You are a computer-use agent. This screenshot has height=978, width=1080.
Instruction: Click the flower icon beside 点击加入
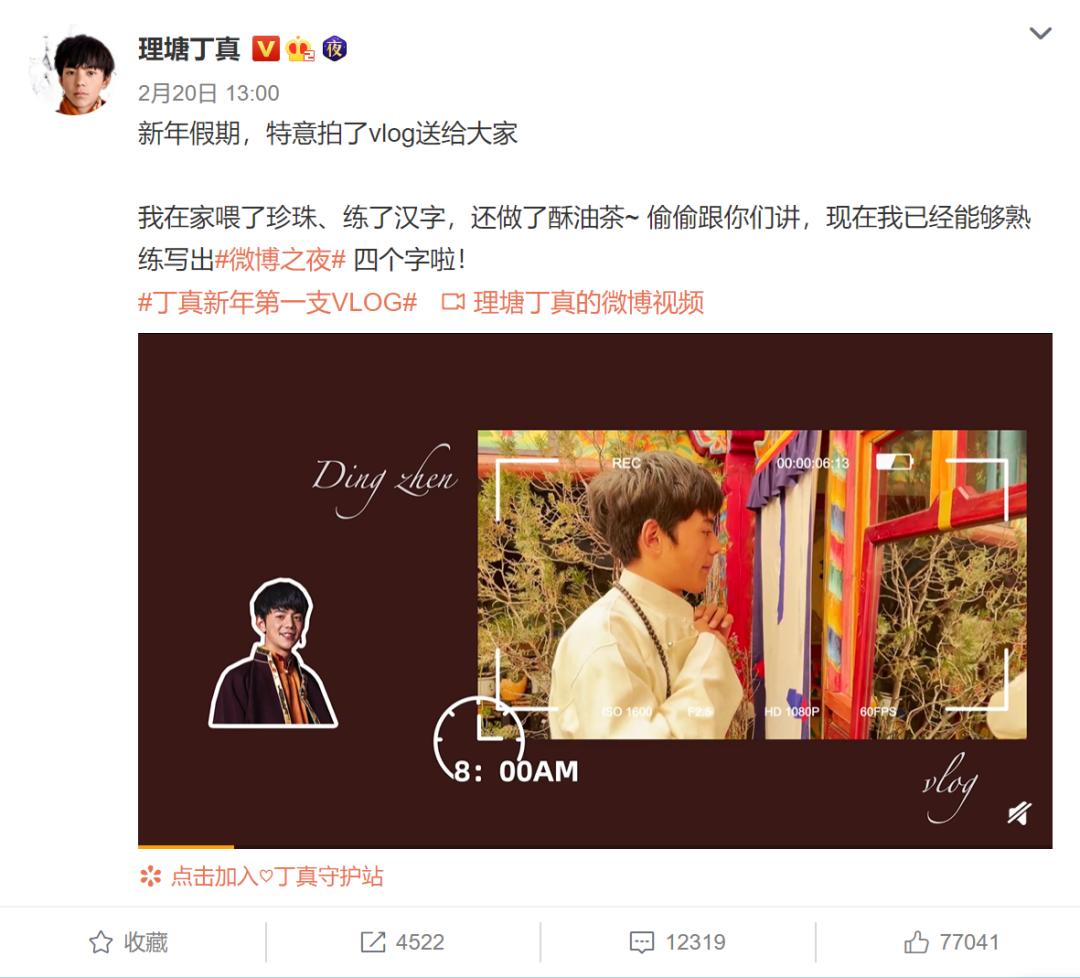click(150, 876)
